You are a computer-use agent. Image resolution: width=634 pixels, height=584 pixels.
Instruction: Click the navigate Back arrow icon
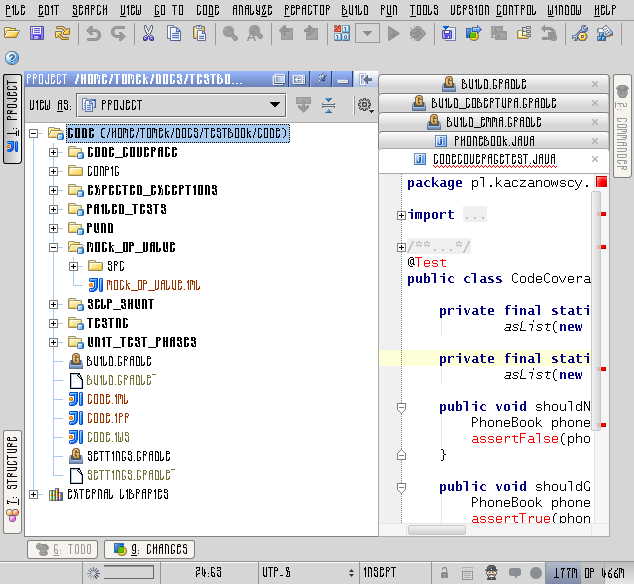point(286,34)
